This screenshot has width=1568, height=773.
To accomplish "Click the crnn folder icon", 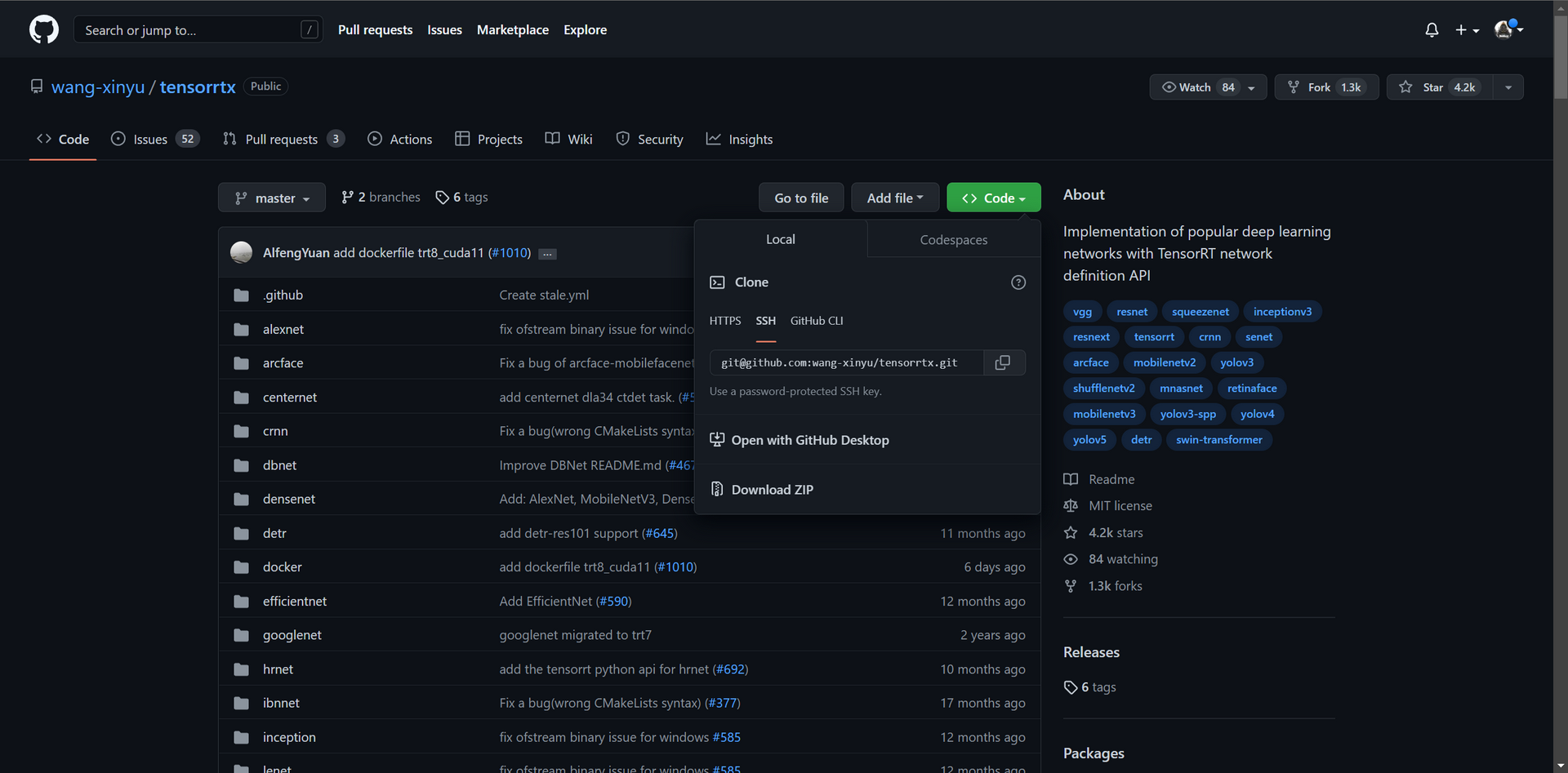I will point(241,431).
